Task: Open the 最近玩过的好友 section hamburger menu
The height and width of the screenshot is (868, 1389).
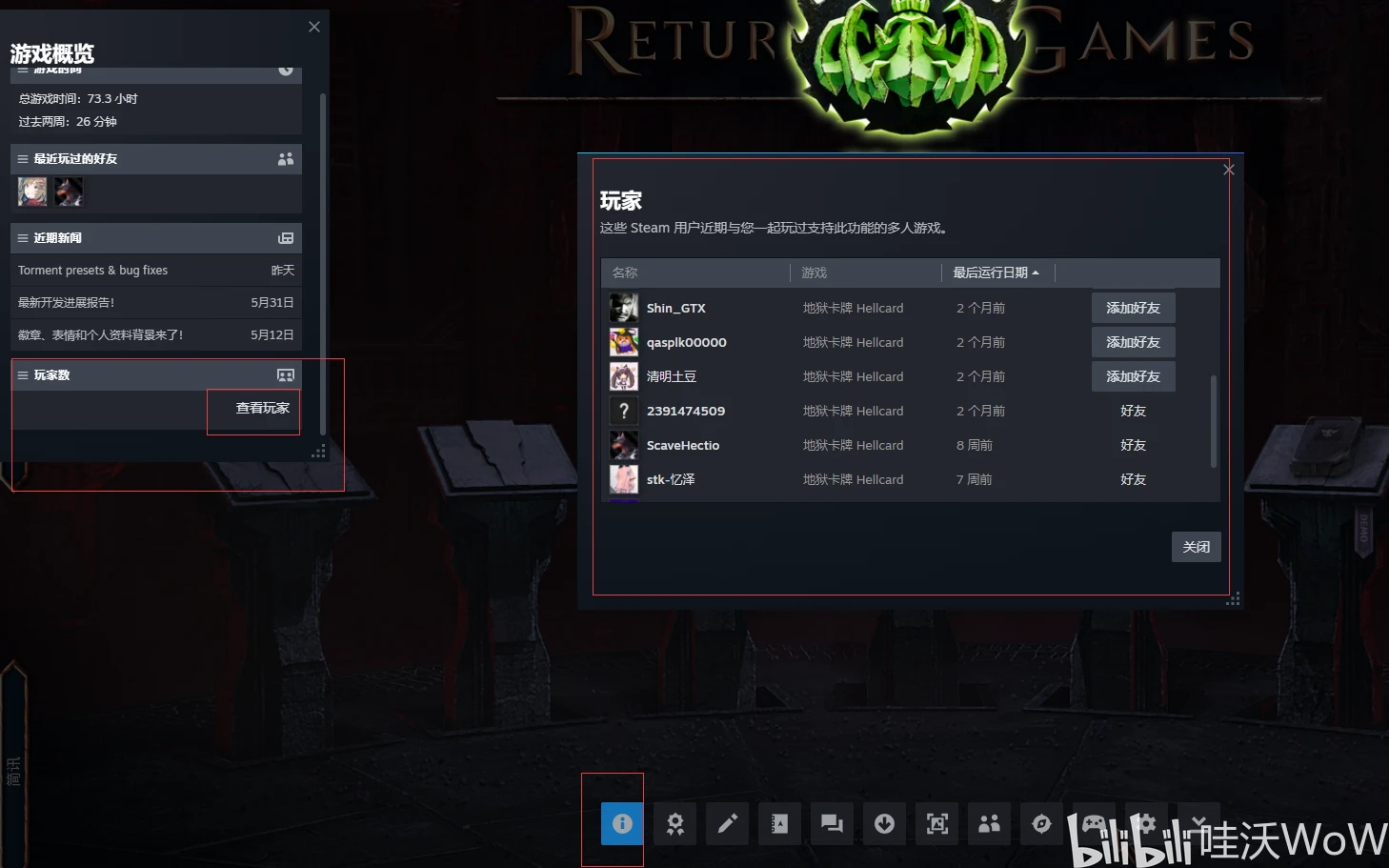Action: click(23, 159)
